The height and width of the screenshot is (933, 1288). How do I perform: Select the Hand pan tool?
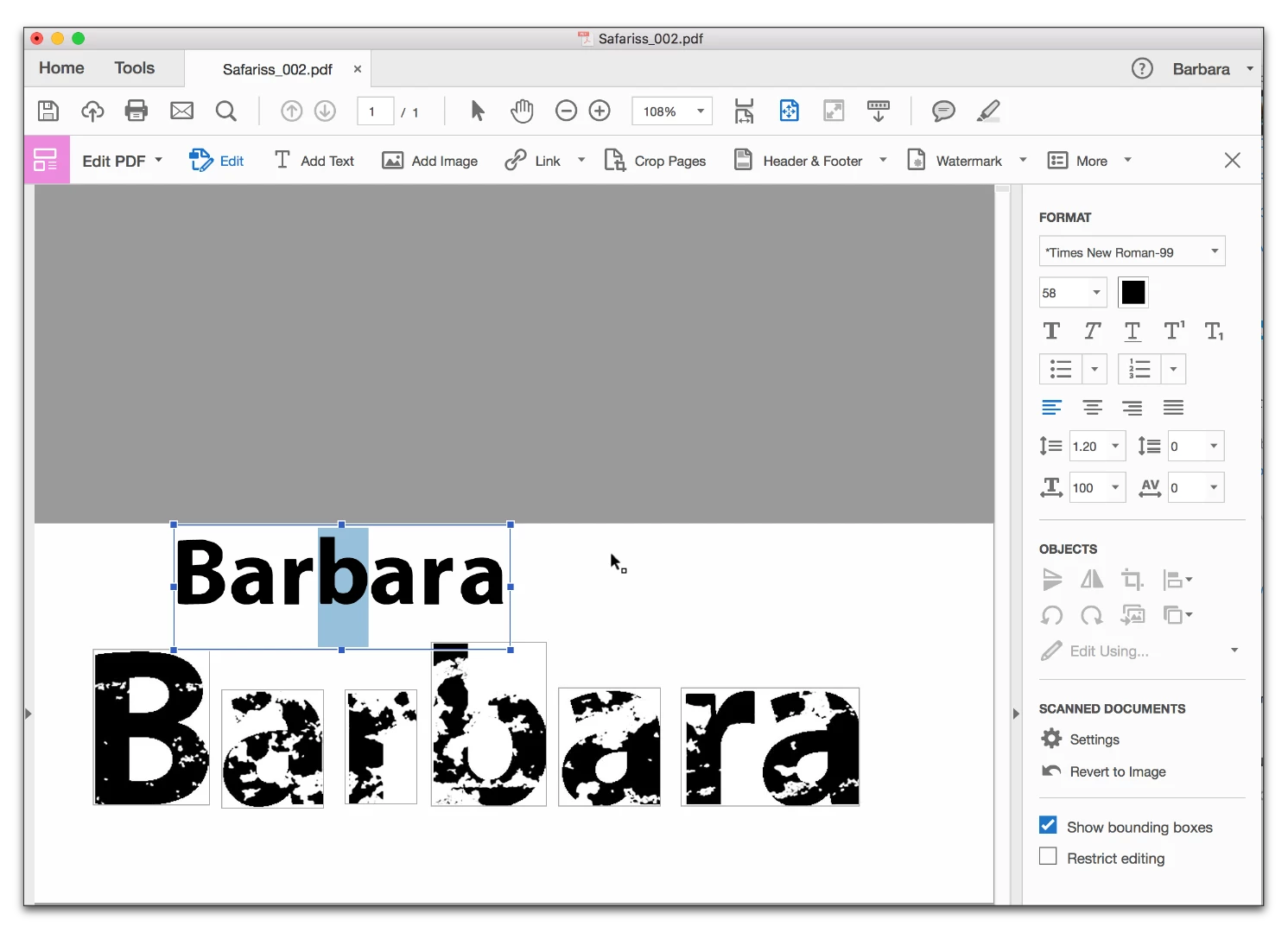coord(522,111)
